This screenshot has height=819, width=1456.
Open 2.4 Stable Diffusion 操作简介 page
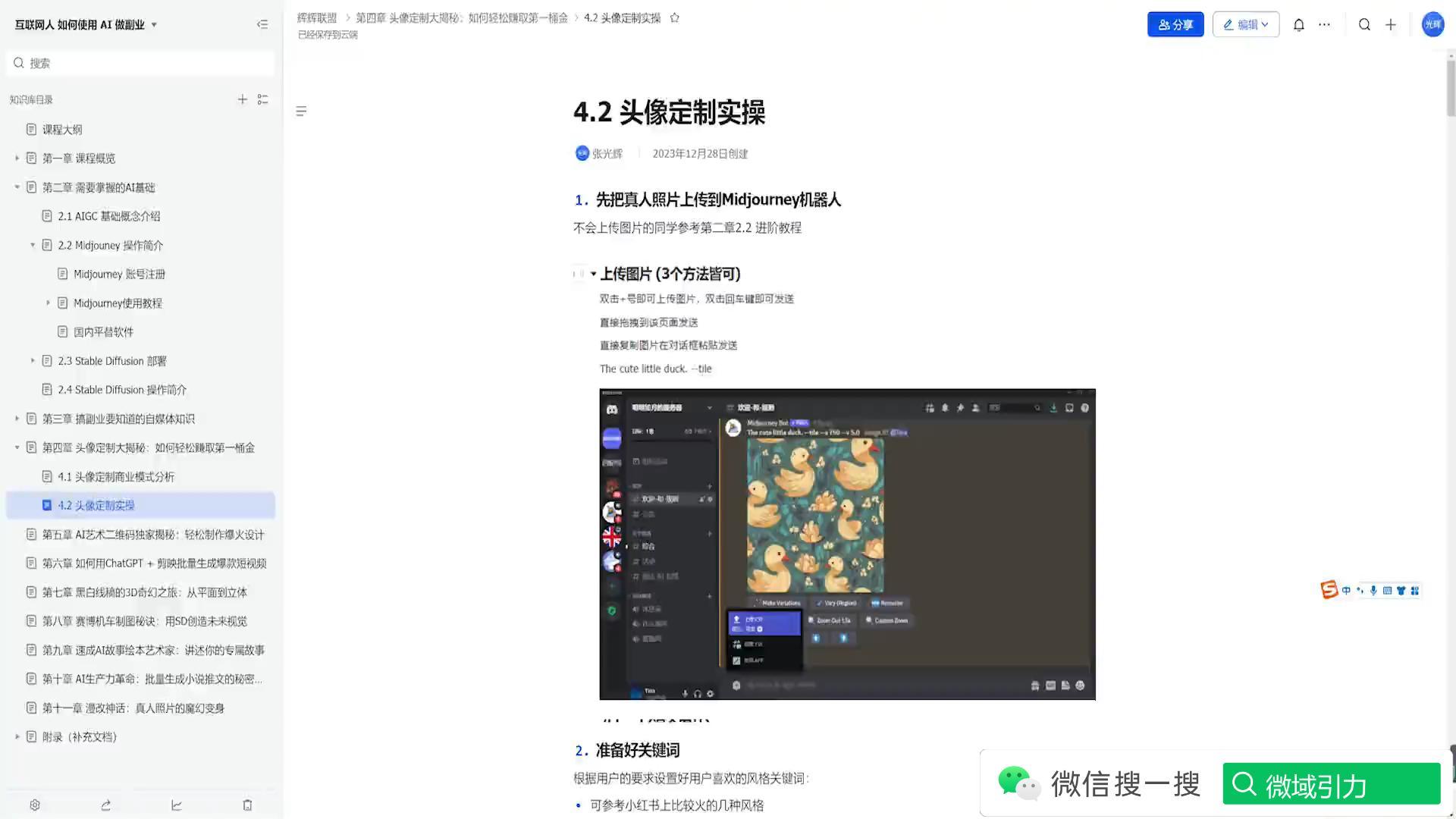point(122,390)
